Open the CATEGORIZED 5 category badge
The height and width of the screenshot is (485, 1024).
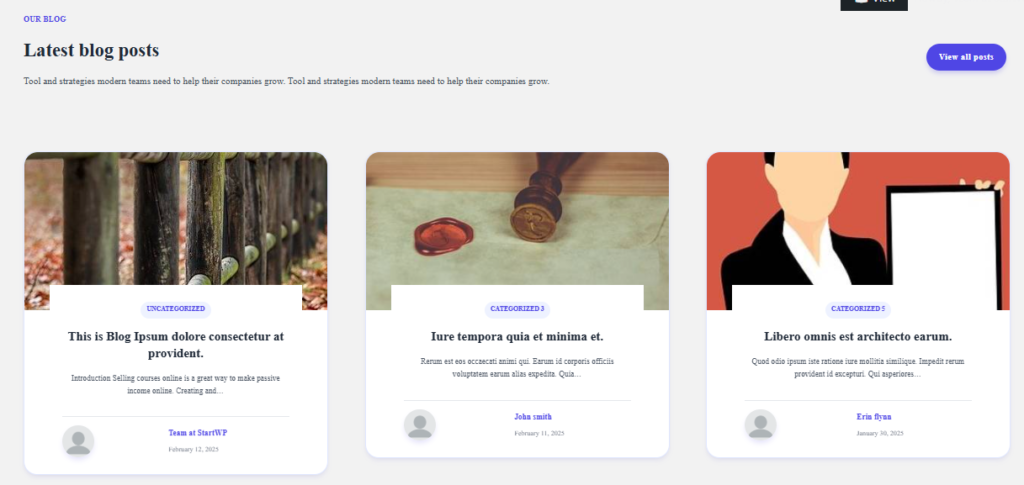click(858, 309)
